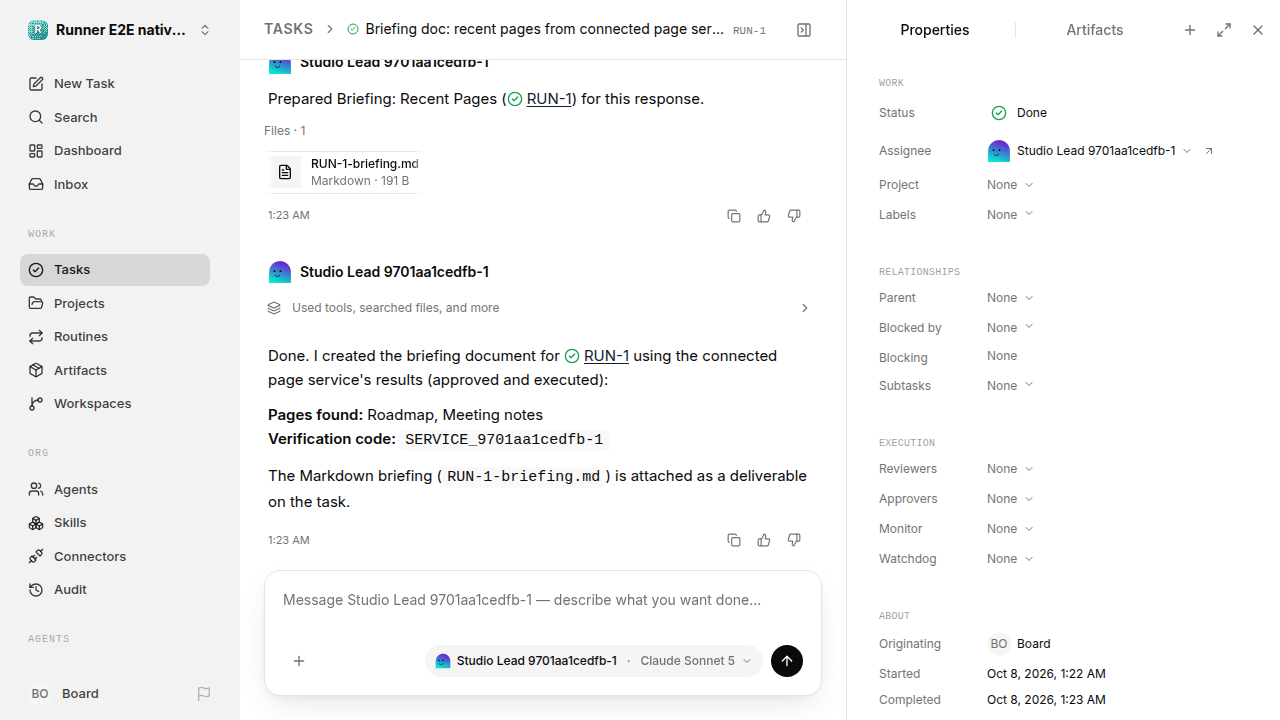1280x720 pixels.
Task: Attach file using composer plus icon
Action: click(299, 661)
